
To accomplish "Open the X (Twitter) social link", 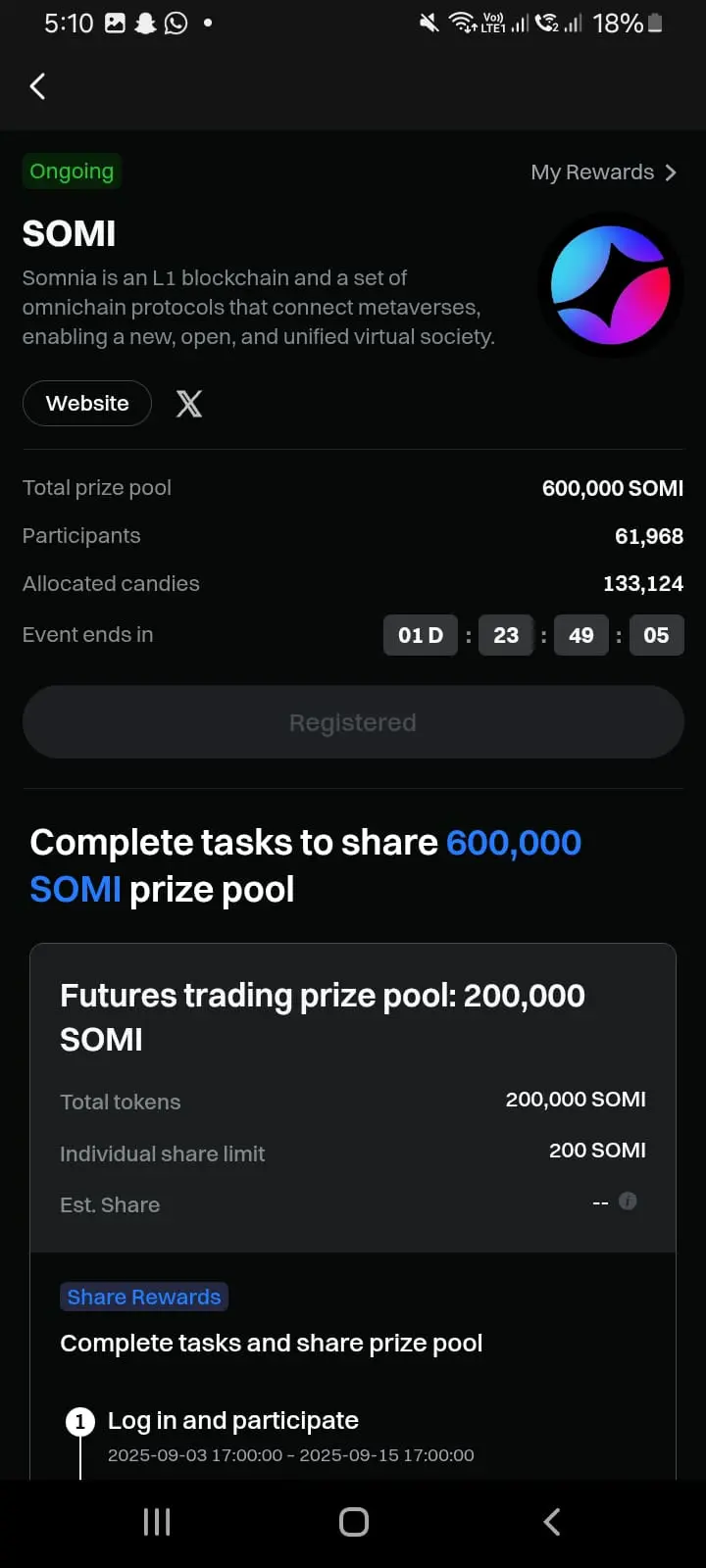I will tap(189, 403).
